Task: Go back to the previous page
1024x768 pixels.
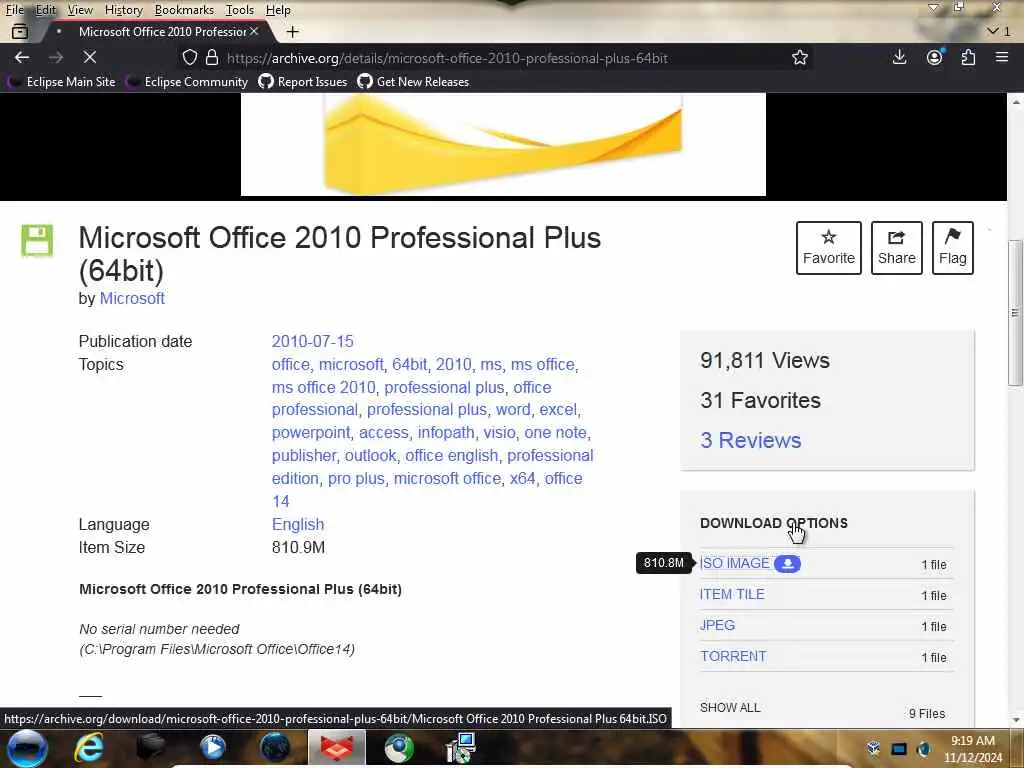Action: pyautogui.click(x=22, y=57)
